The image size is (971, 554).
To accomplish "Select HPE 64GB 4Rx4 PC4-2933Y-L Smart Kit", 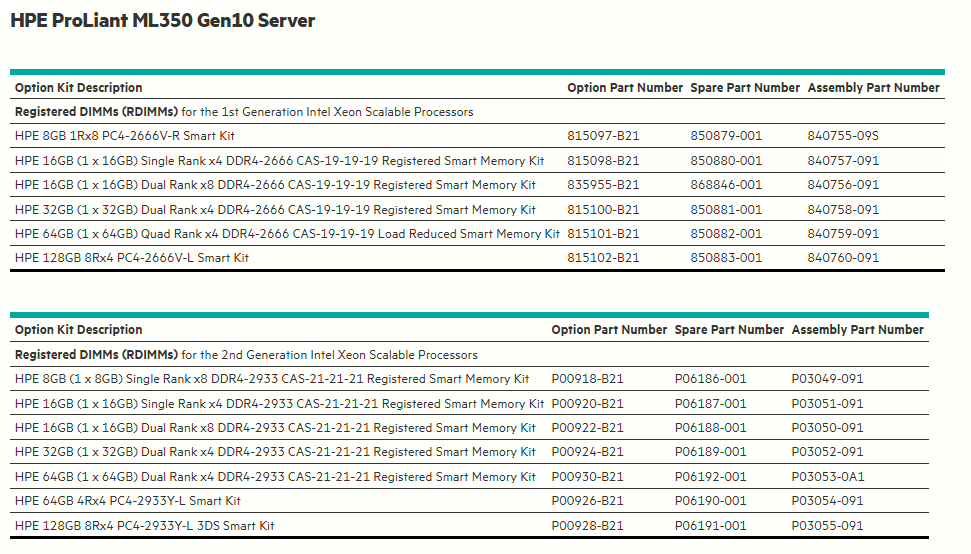I will tap(128, 501).
